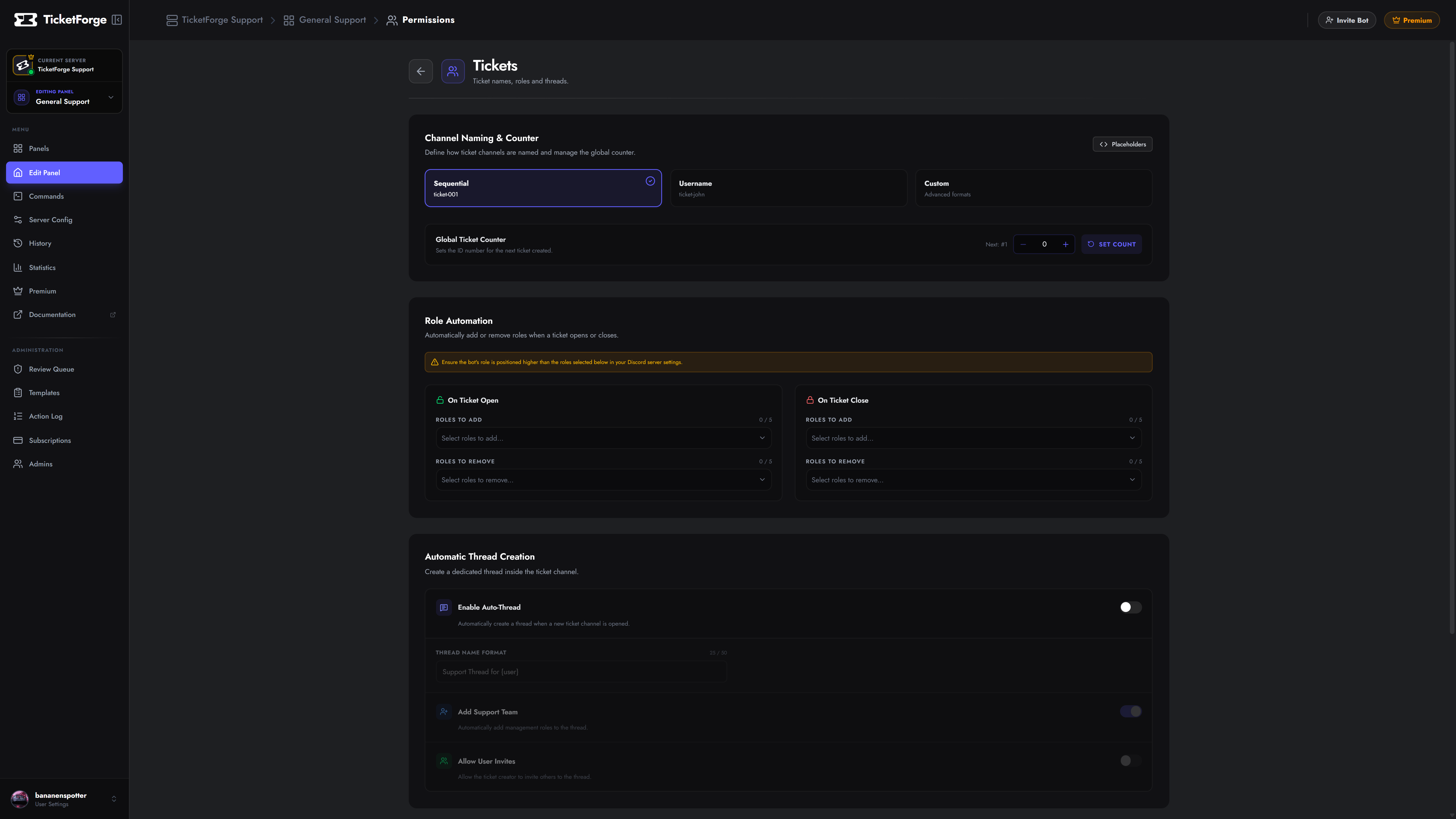Viewport: 1456px width, 819px height.
Task: Click the red lock icon on On Ticket Close
Action: (x=810, y=400)
